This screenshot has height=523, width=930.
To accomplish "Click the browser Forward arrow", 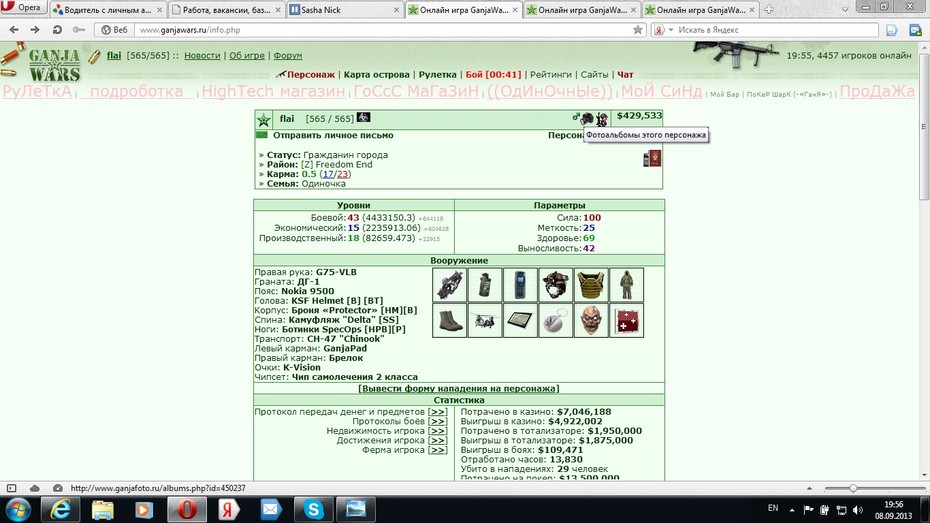I will pos(35,30).
